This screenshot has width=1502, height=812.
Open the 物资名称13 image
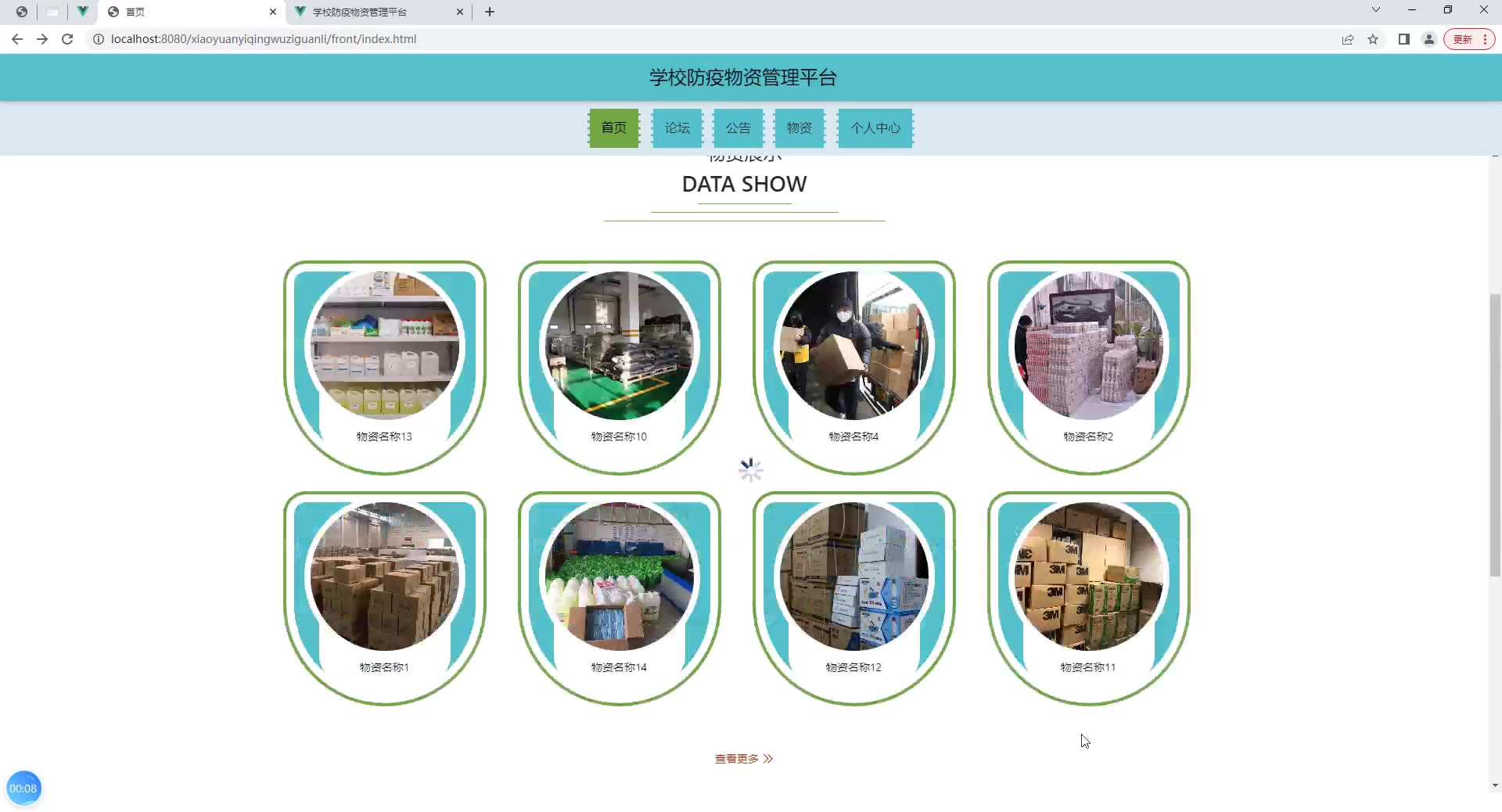pos(385,346)
